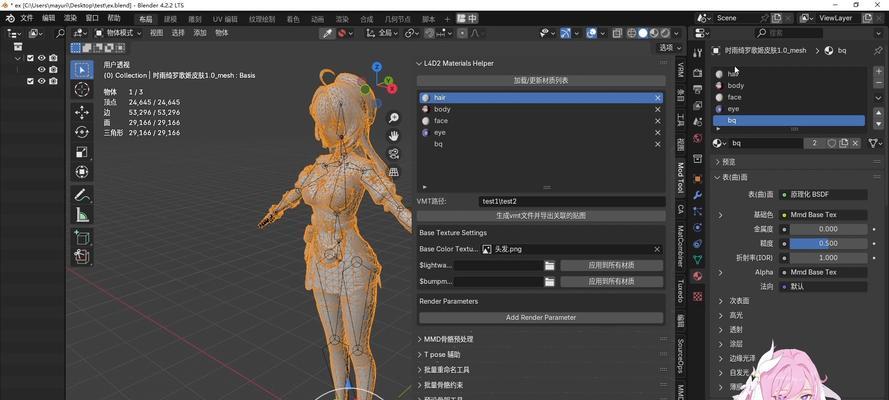The height and width of the screenshot is (400, 889).
Task: Open the Tool properties tab icon
Action: point(698,53)
